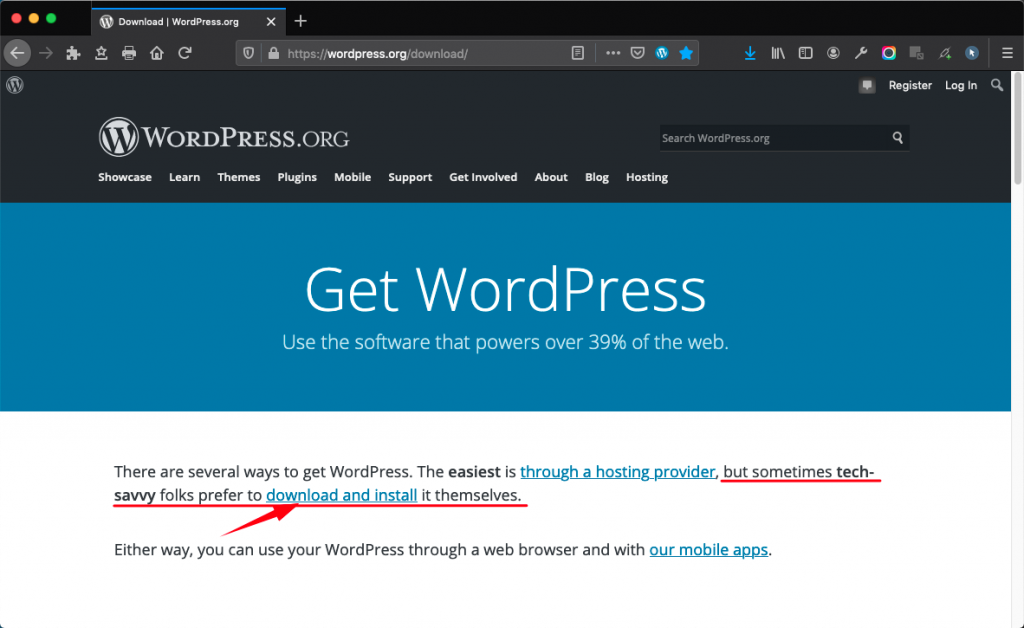
Task: Click the small WordPress logo in admin bar
Action: pyautogui.click(x=15, y=85)
